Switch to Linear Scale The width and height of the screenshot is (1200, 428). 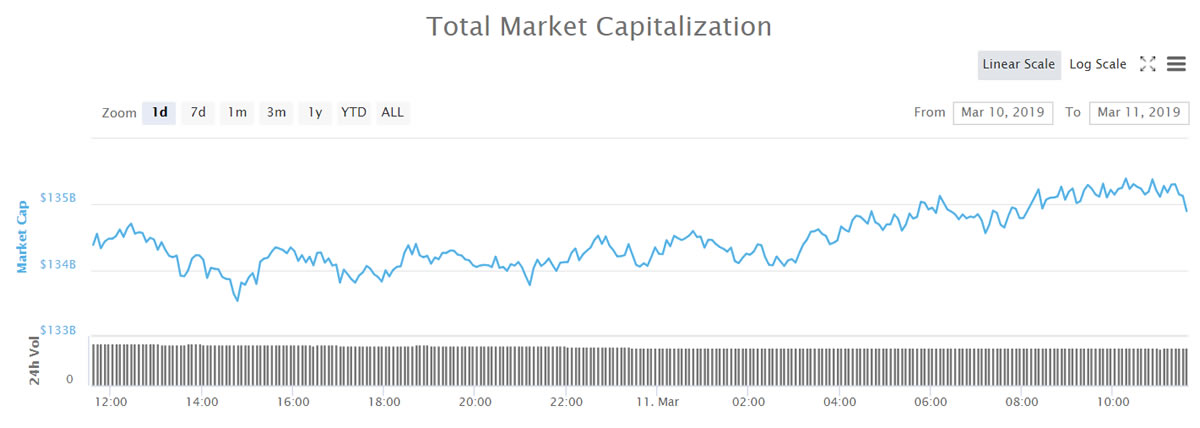pyautogui.click(x=1018, y=64)
